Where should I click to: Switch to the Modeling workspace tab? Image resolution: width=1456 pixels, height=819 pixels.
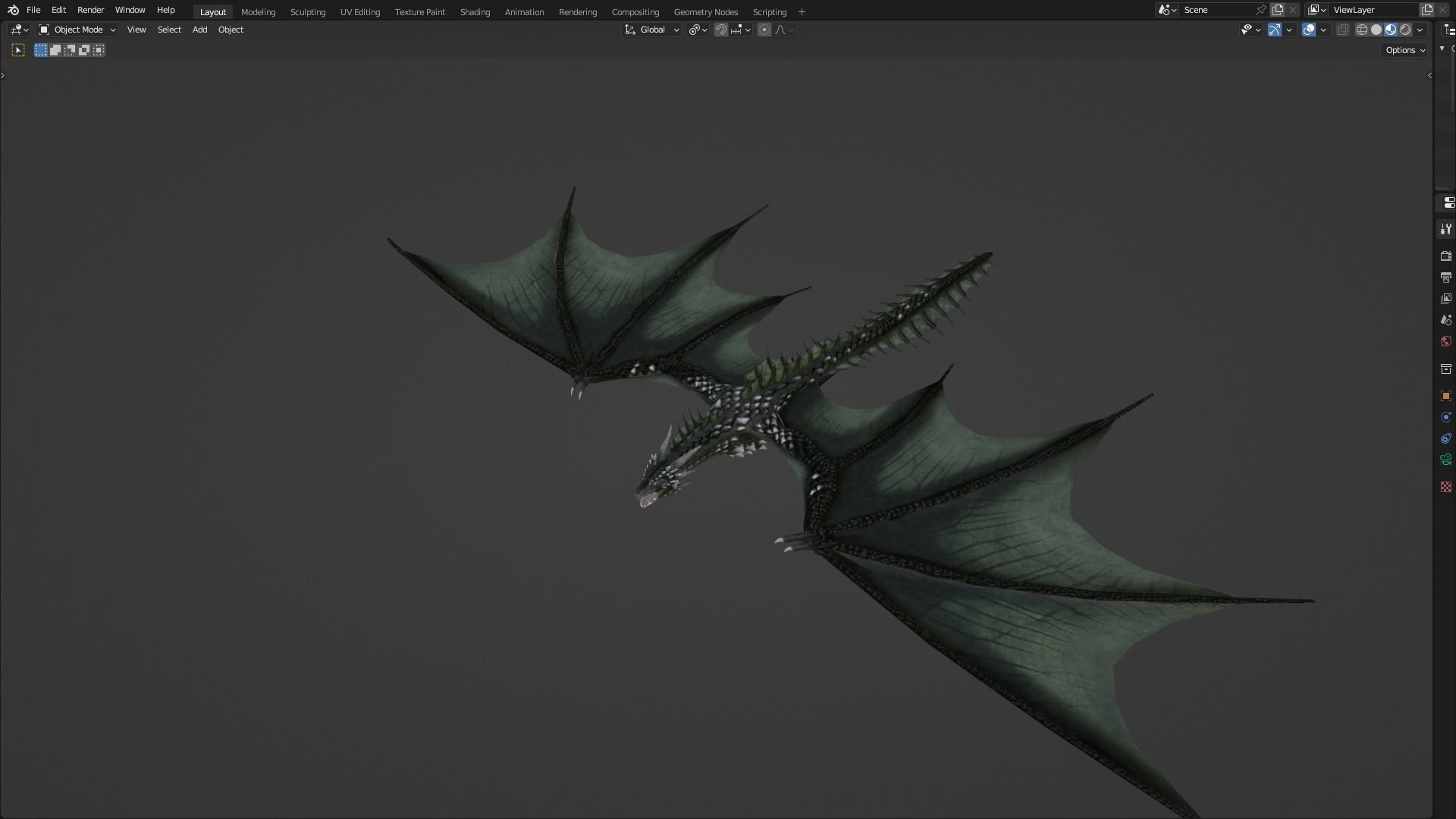tap(258, 11)
